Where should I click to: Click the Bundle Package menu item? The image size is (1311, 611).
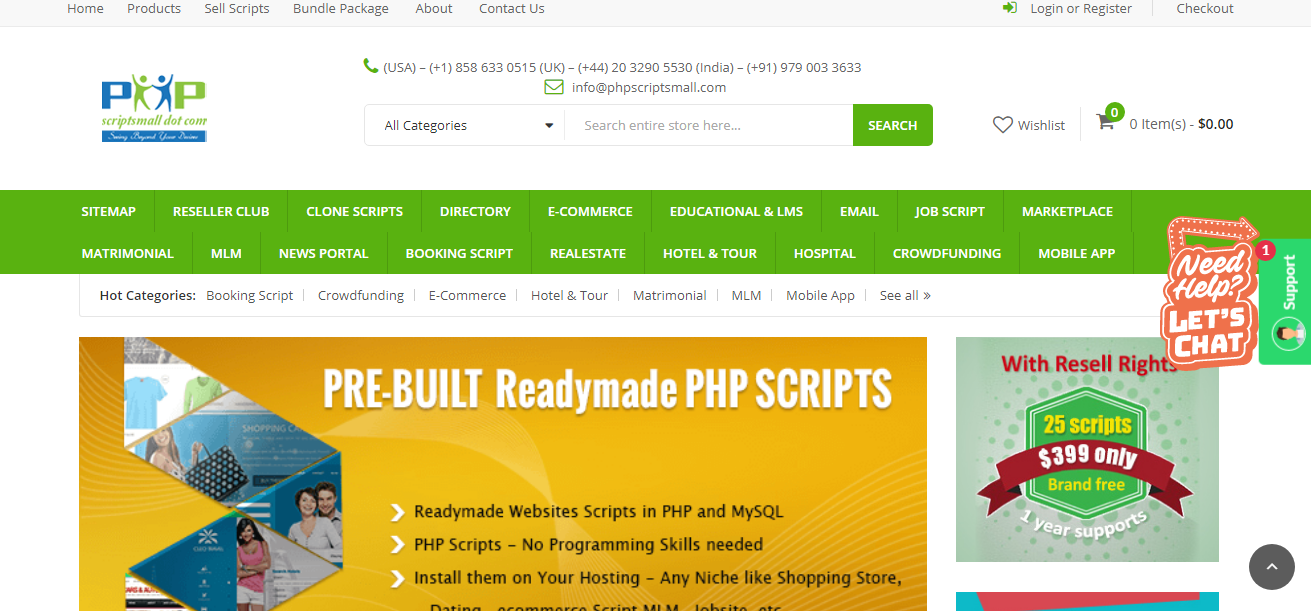[340, 8]
